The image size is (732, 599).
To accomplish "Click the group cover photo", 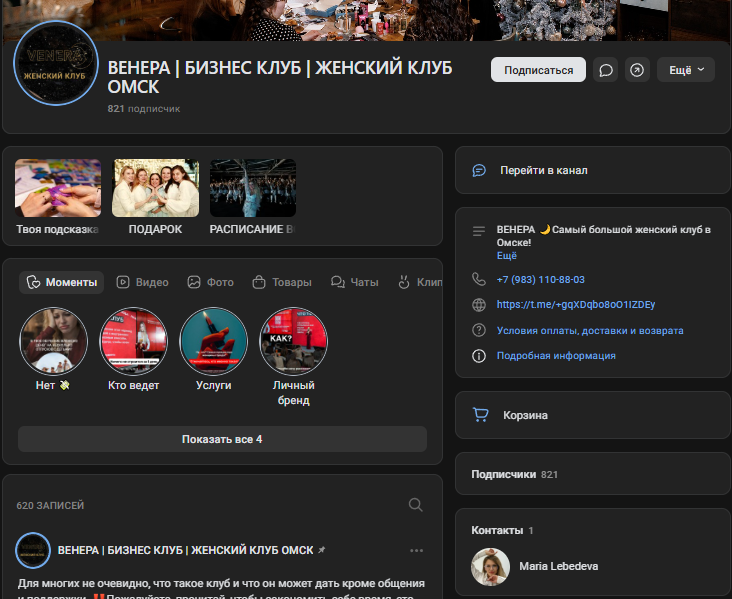I will click(x=366, y=20).
